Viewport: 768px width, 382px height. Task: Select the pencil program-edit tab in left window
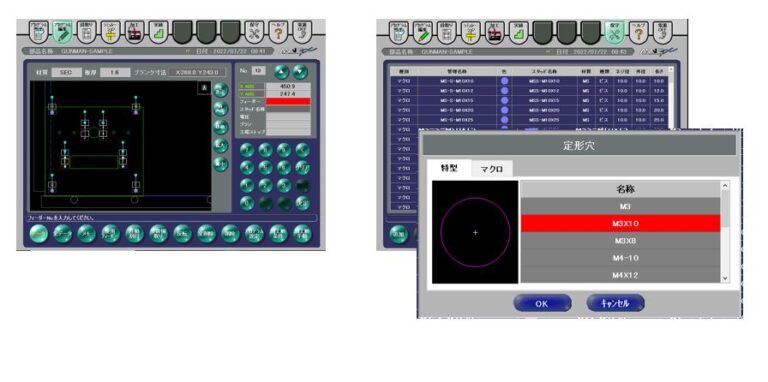coord(62,32)
